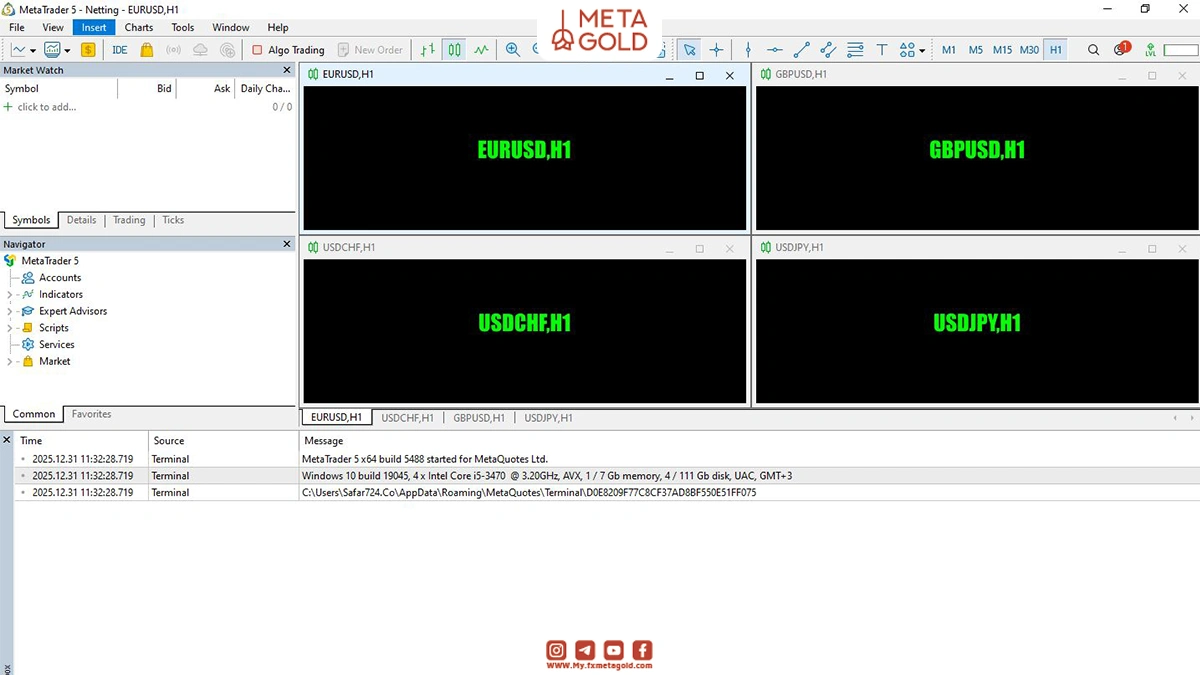Expand the Indicators tree node
Image resolution: width=1200 pixels, height=675 pixels.
10,295
